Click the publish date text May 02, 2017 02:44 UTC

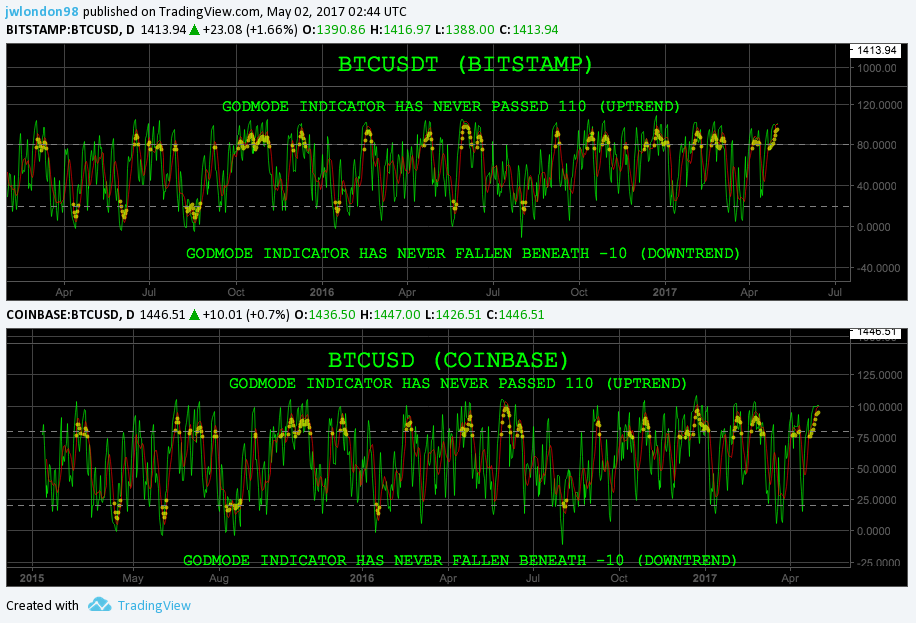[336, 11]
